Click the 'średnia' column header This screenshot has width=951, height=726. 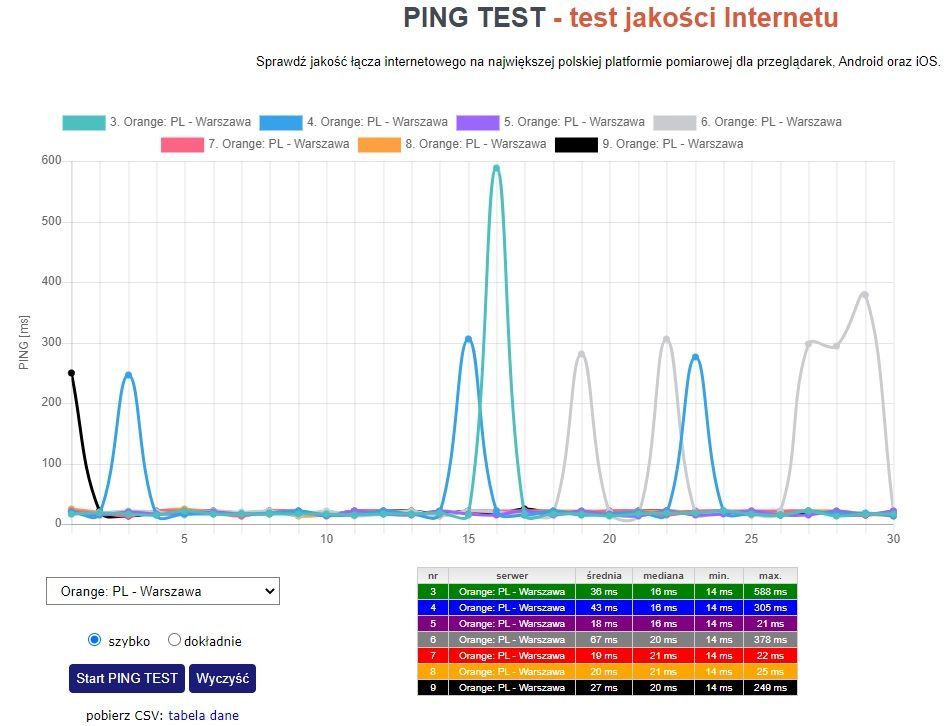tap(603, 576)
